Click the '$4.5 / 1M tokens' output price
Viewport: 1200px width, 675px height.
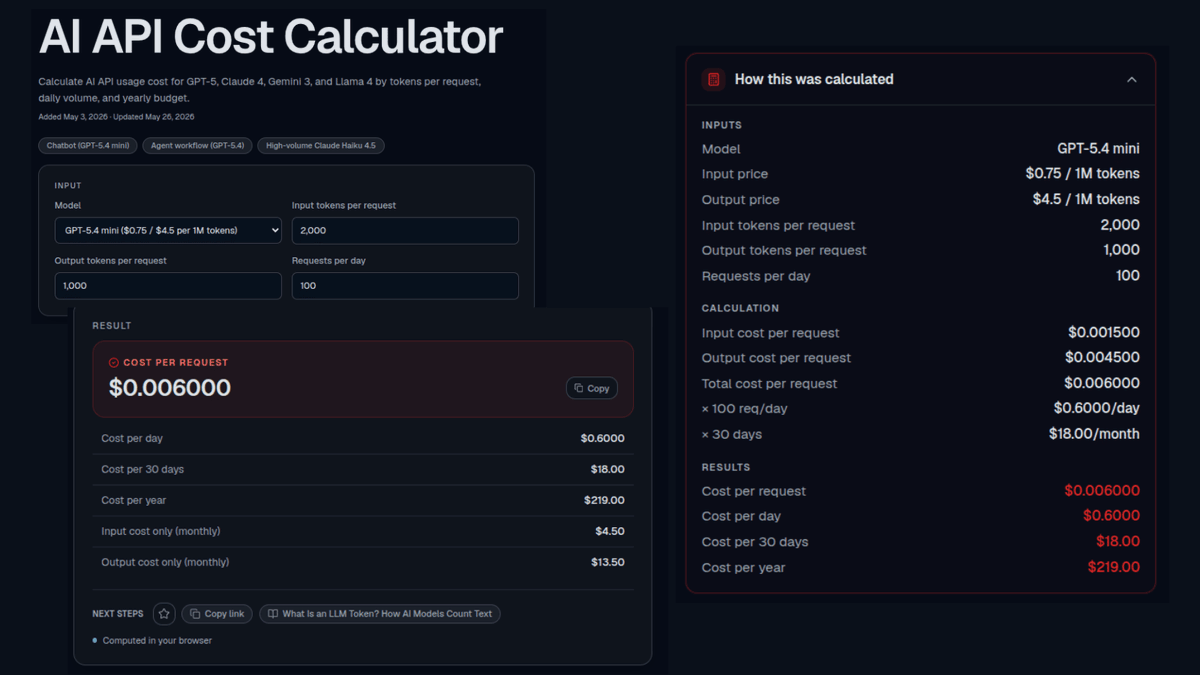1086,199
